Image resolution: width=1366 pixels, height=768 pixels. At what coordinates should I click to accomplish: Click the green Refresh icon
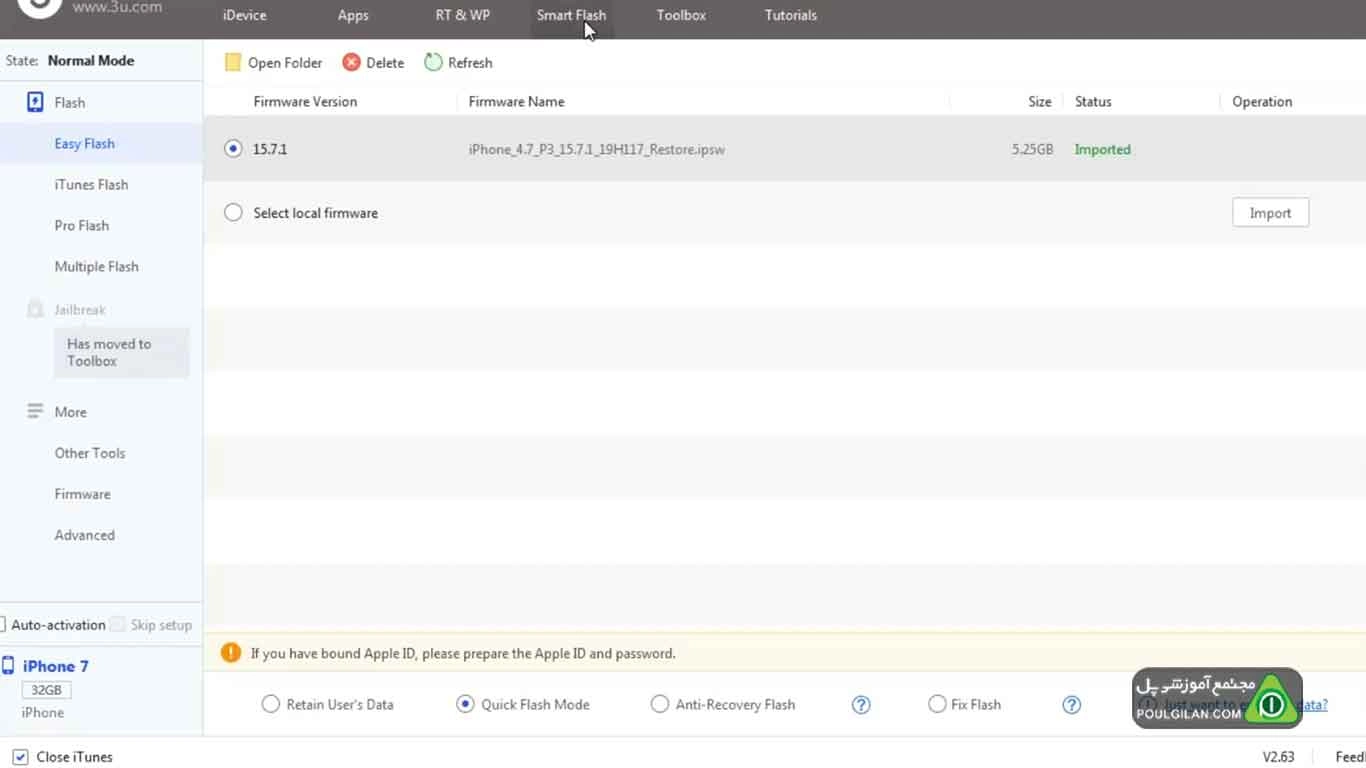pos(433,62)
